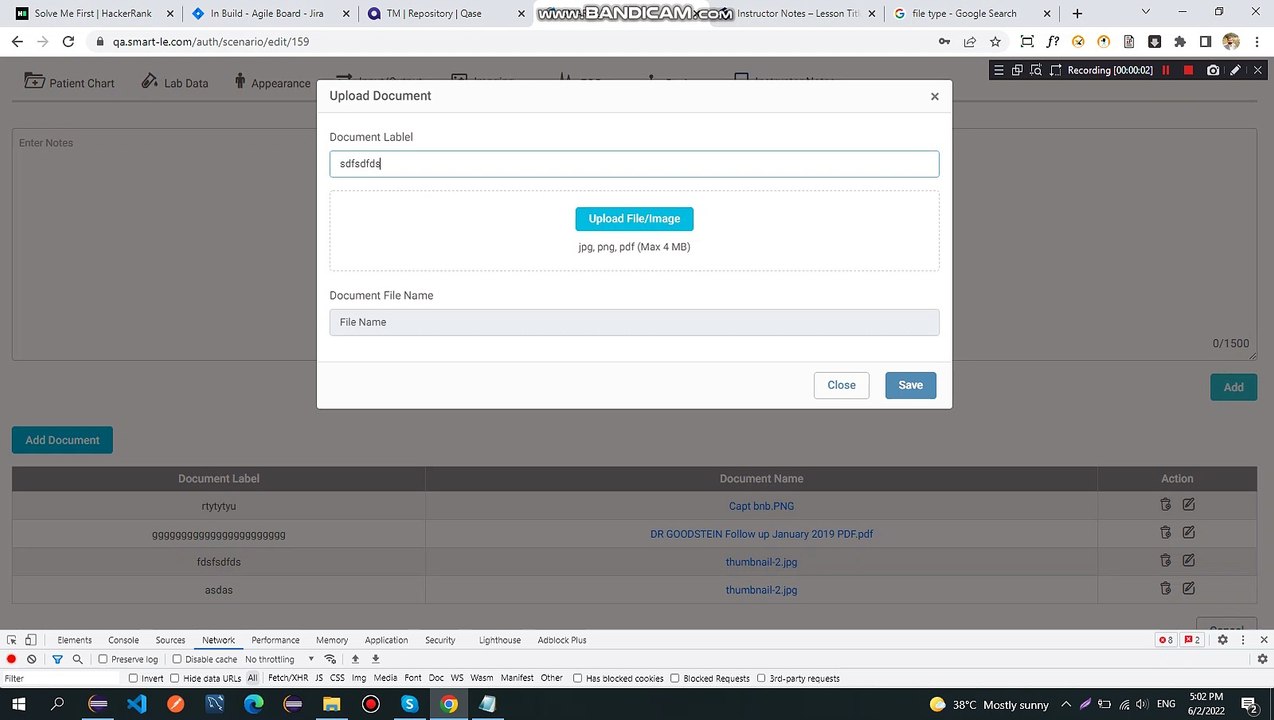Viewport: 1274px width, 720px height.
Task: Enable Preserve log checkbox
Action: click(x=103, y=659)
